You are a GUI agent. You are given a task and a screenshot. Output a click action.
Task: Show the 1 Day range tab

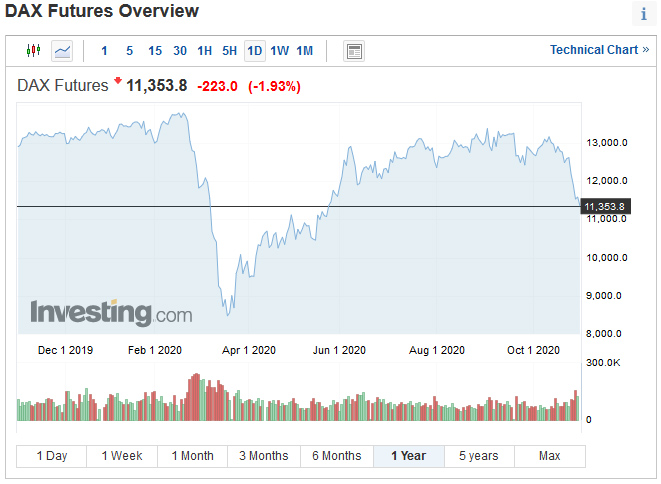[x=52, y=456]
